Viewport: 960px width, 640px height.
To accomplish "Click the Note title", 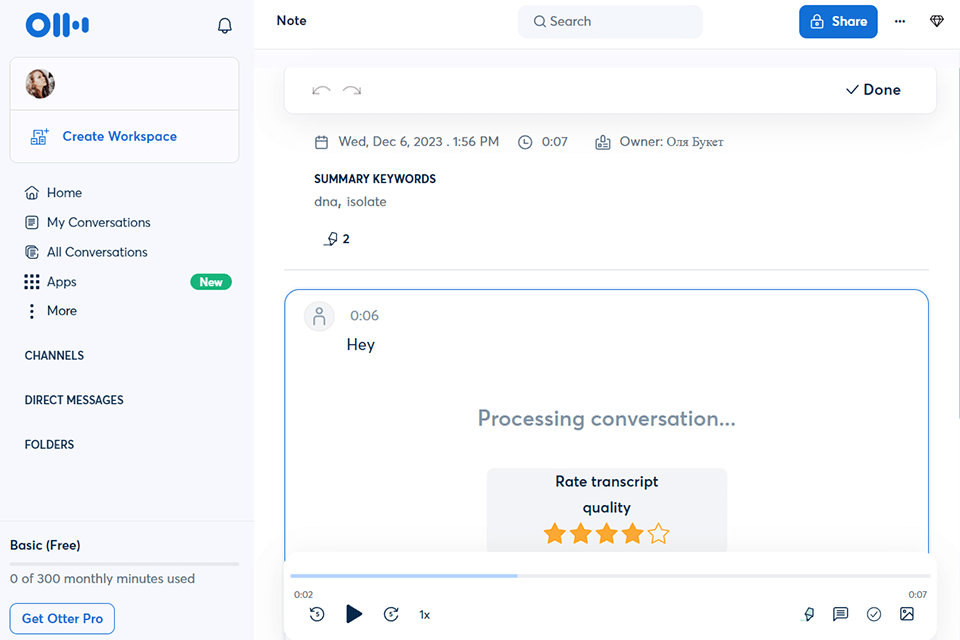I will coord(291,21).
